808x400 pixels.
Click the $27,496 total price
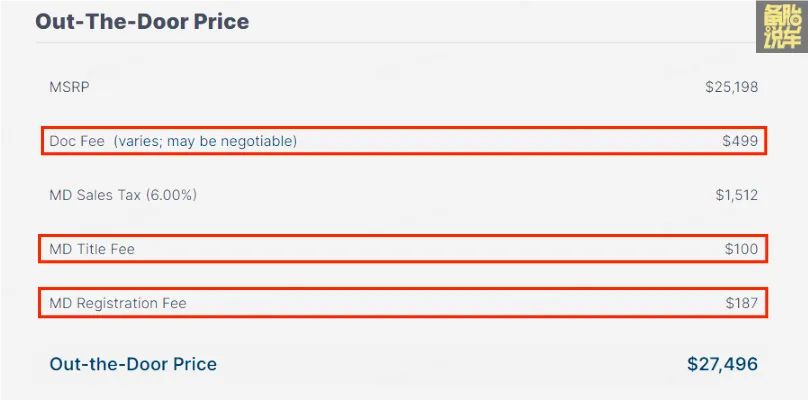[x=722, y=364]
